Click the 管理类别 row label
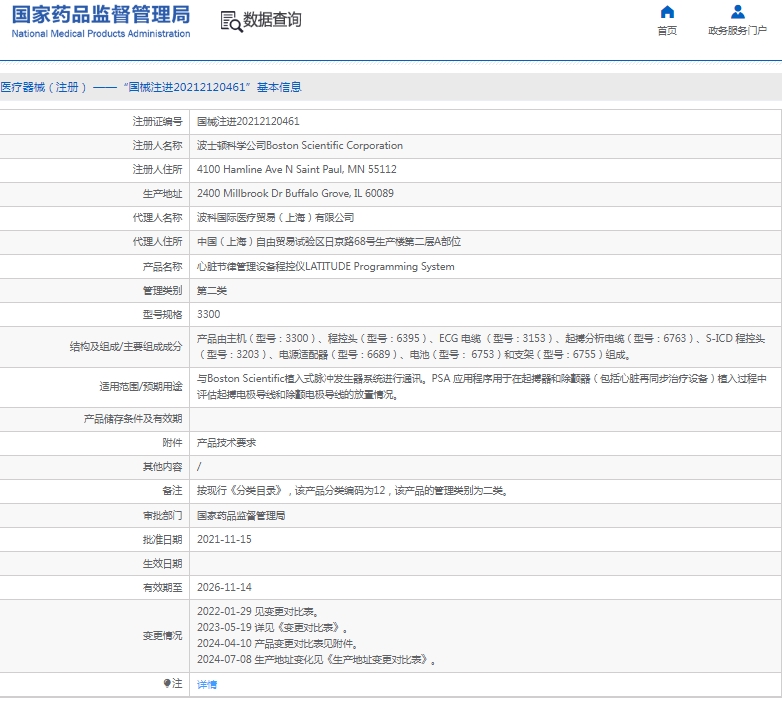Screen dimensions: 782x702 [x=163, y=291]
